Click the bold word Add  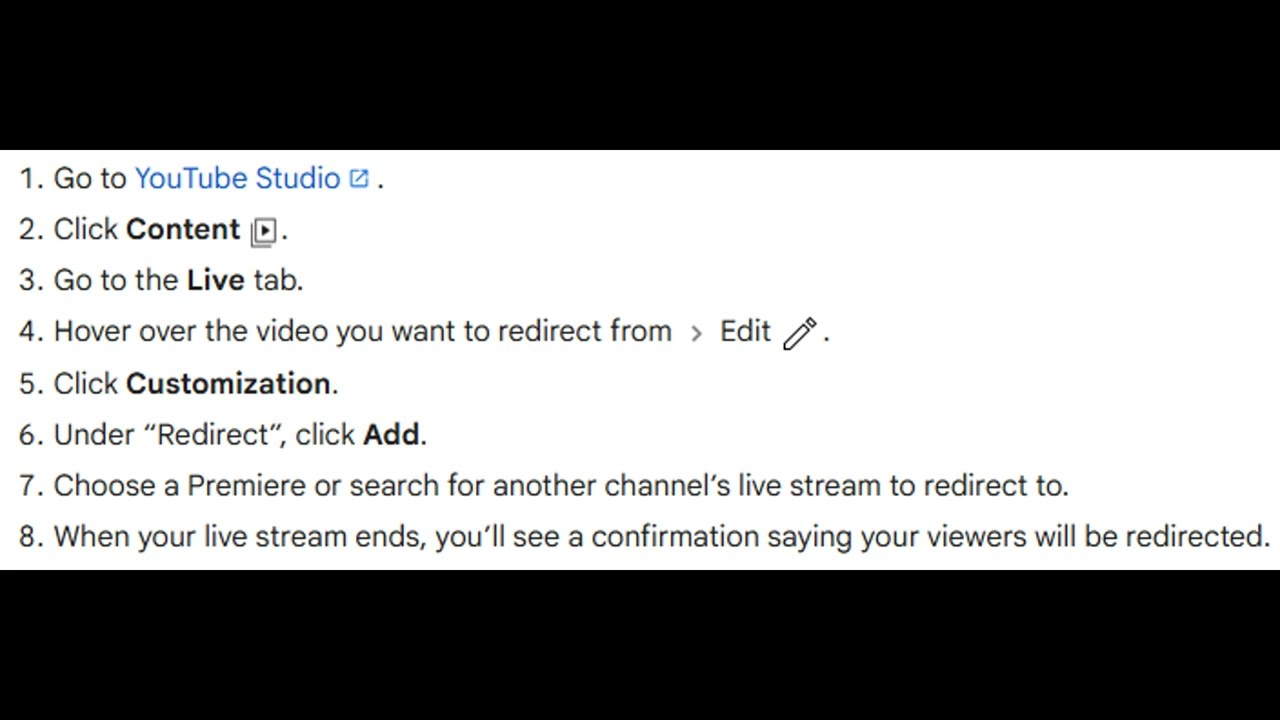[x=391, y=434]
